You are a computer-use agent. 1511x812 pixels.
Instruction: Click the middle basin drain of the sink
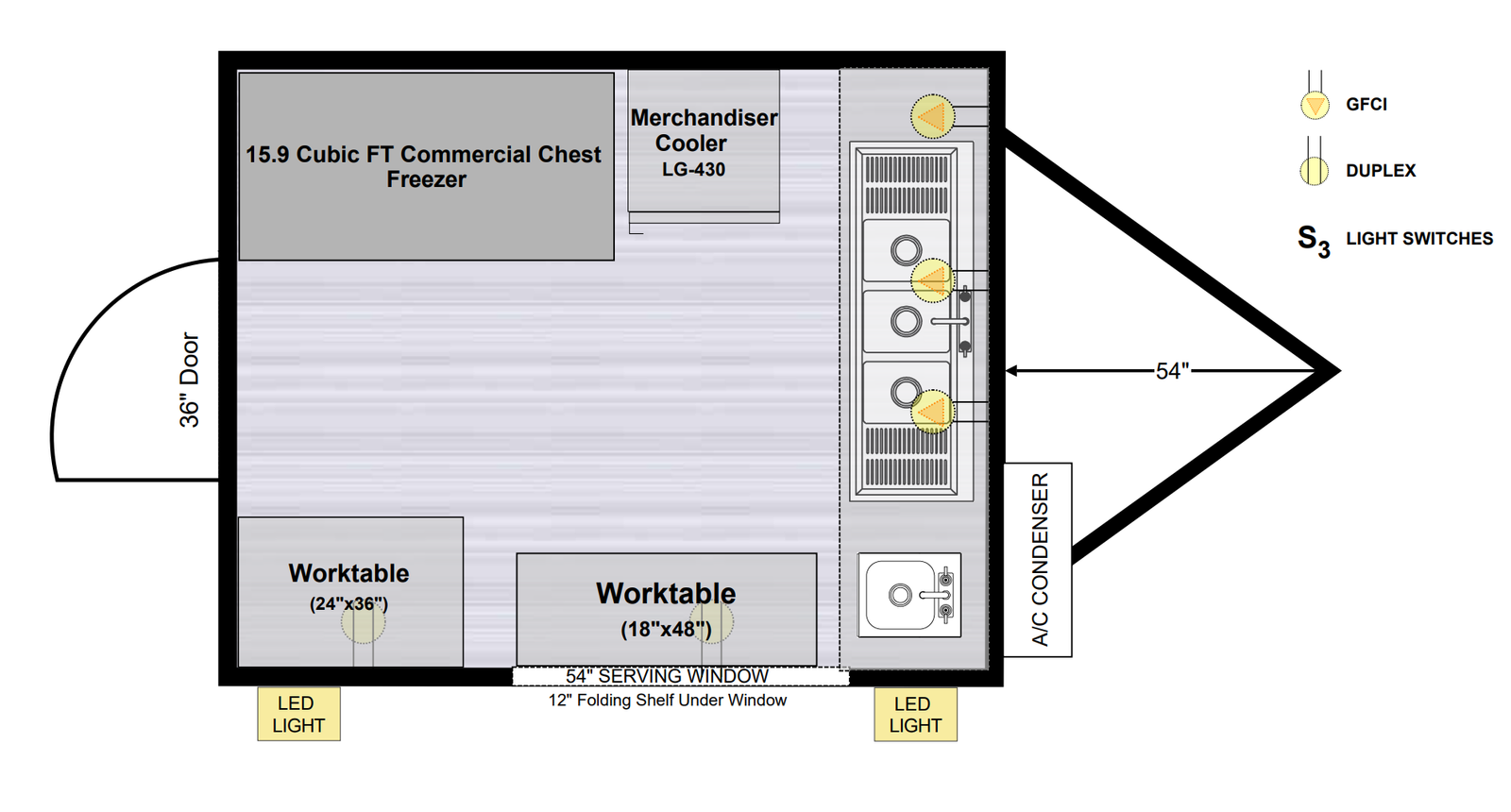pyautogui.click(x=907, y=321)
